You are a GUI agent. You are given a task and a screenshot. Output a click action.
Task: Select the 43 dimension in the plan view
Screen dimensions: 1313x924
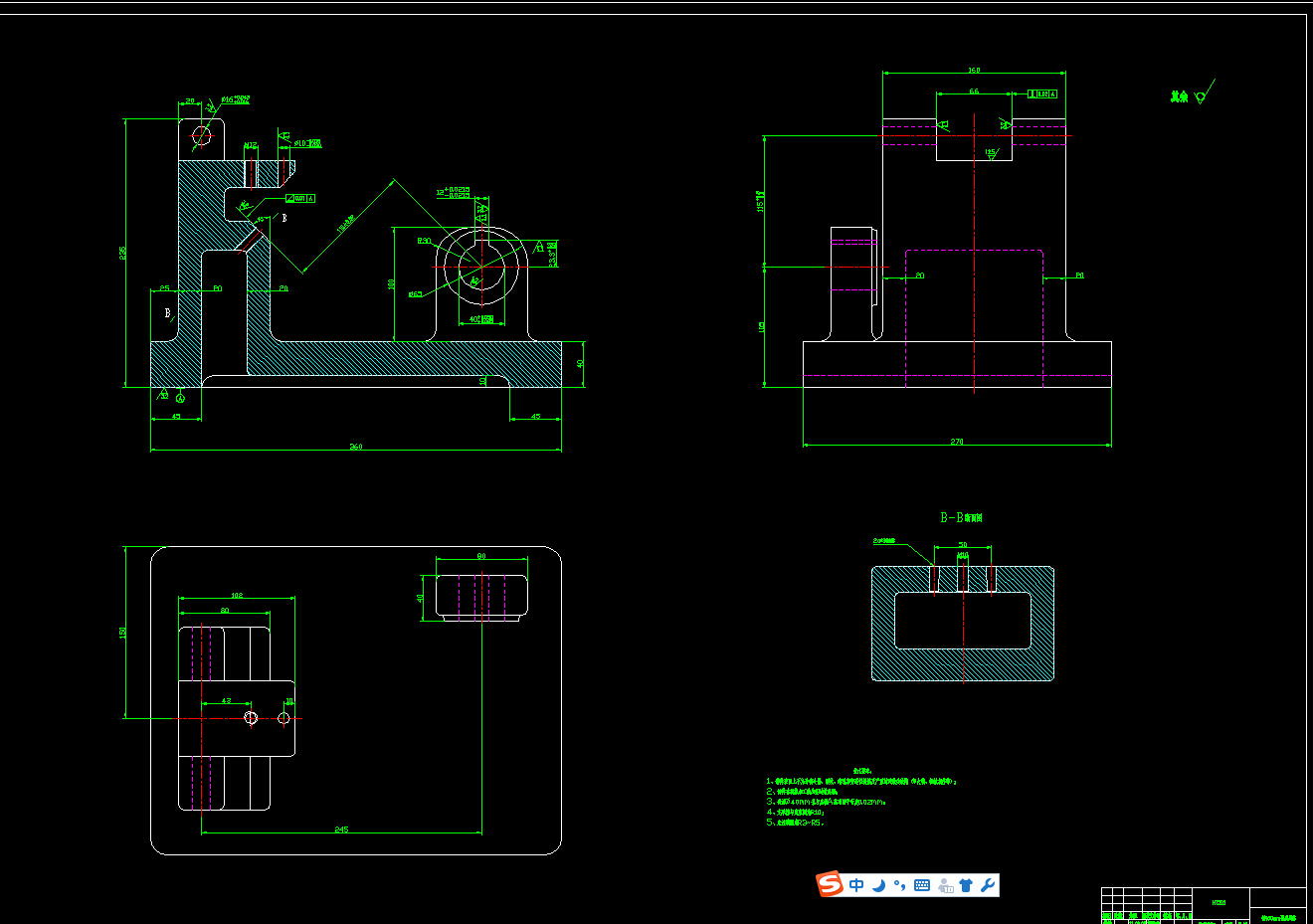226,701
